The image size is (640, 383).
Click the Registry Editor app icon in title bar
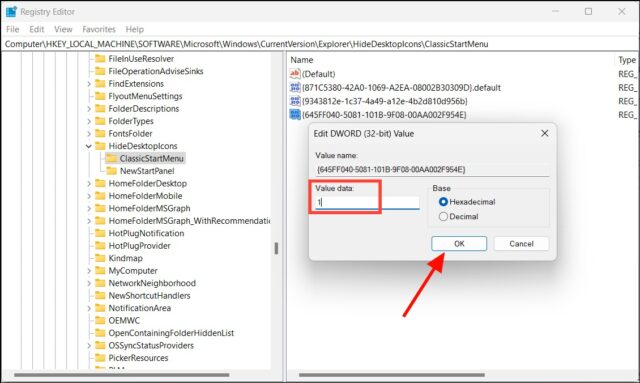11,11
